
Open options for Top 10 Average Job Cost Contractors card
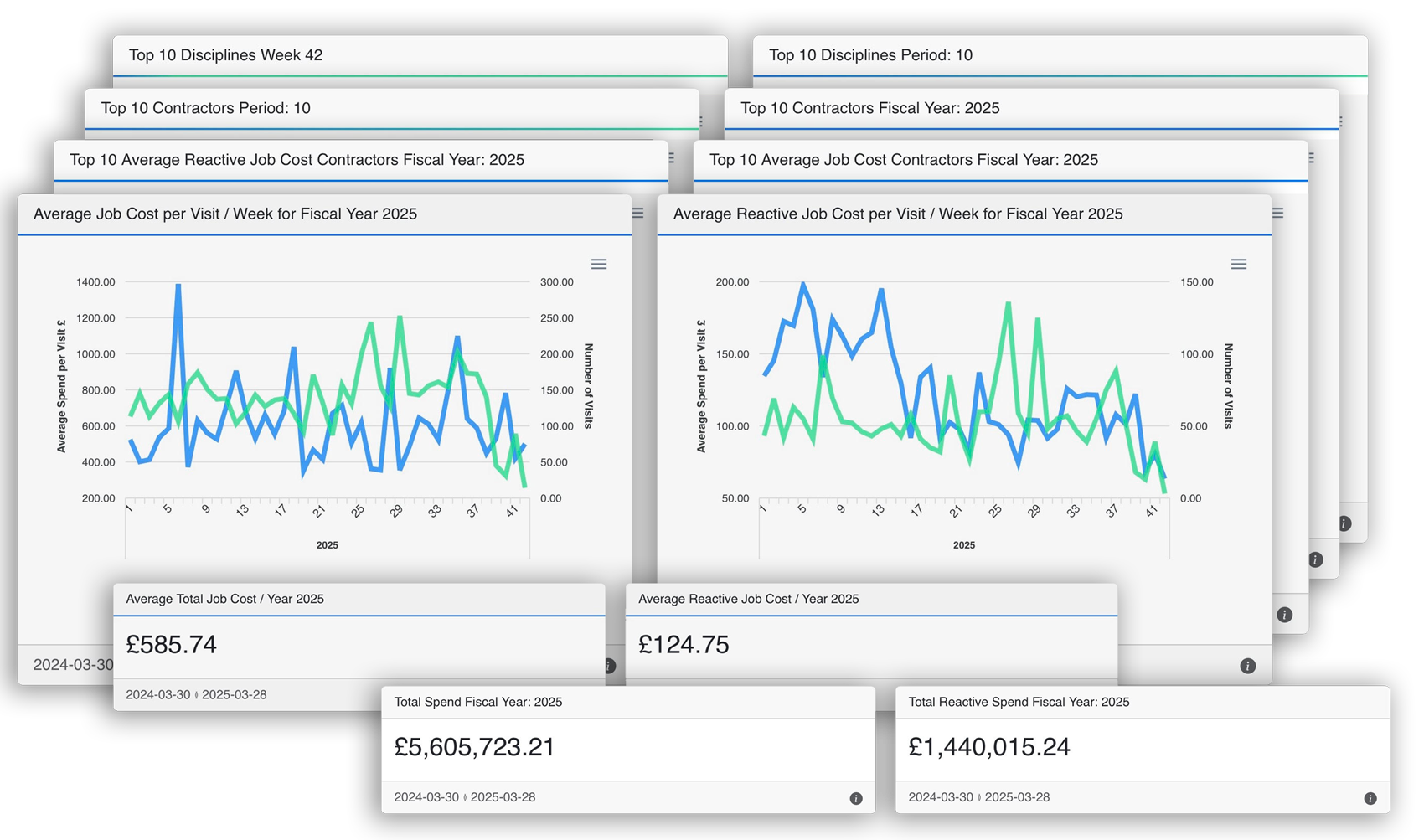[x=1311, y=158]
